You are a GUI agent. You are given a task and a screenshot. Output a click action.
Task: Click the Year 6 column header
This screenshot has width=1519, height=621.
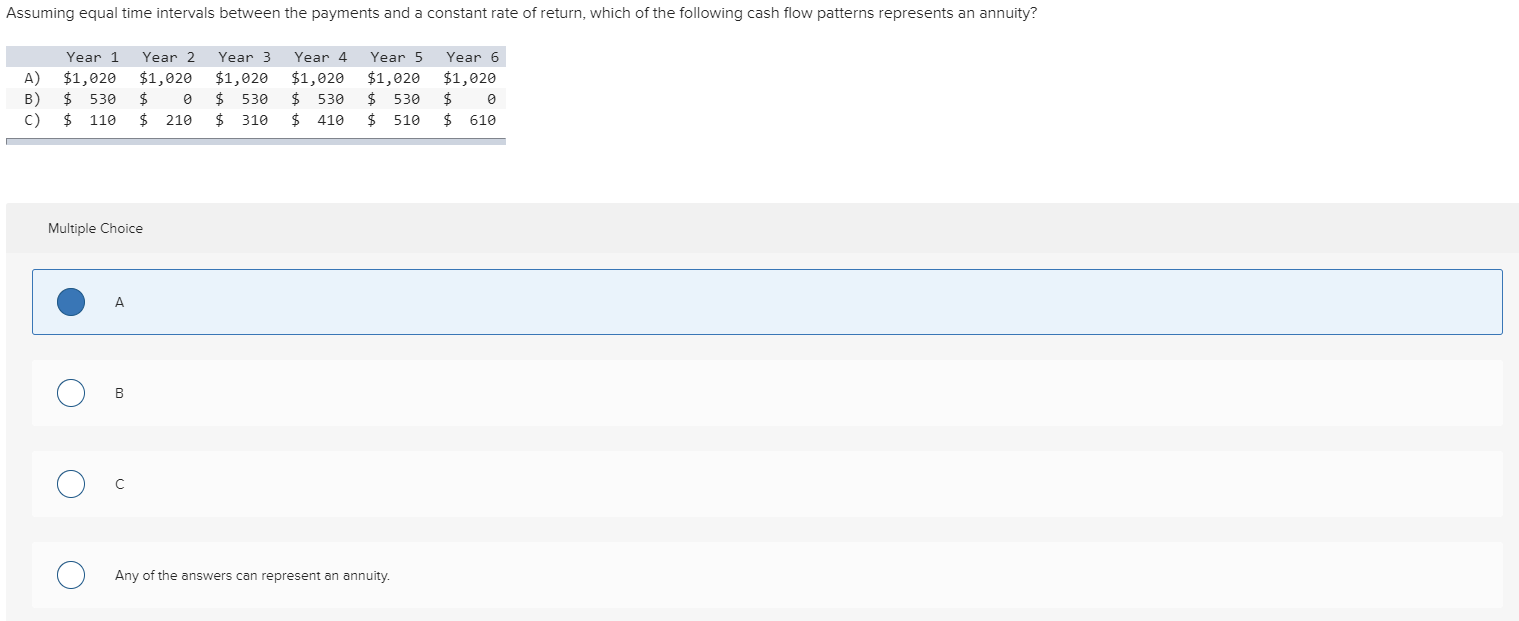[471, 57]
